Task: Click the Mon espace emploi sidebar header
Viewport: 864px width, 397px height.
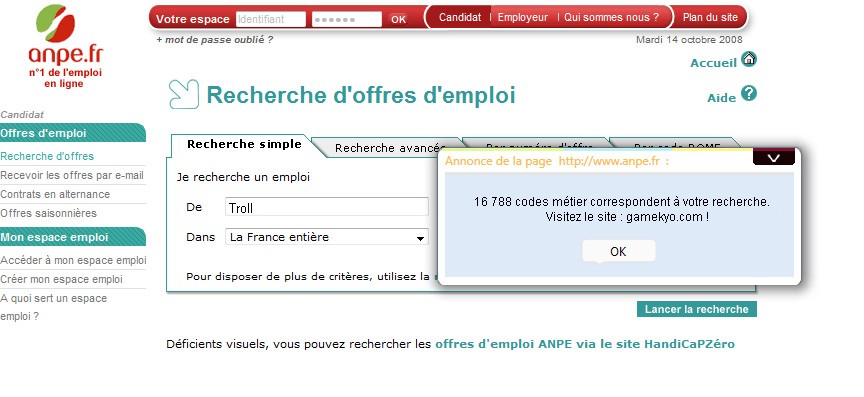Action: click(x=73, y=237)
